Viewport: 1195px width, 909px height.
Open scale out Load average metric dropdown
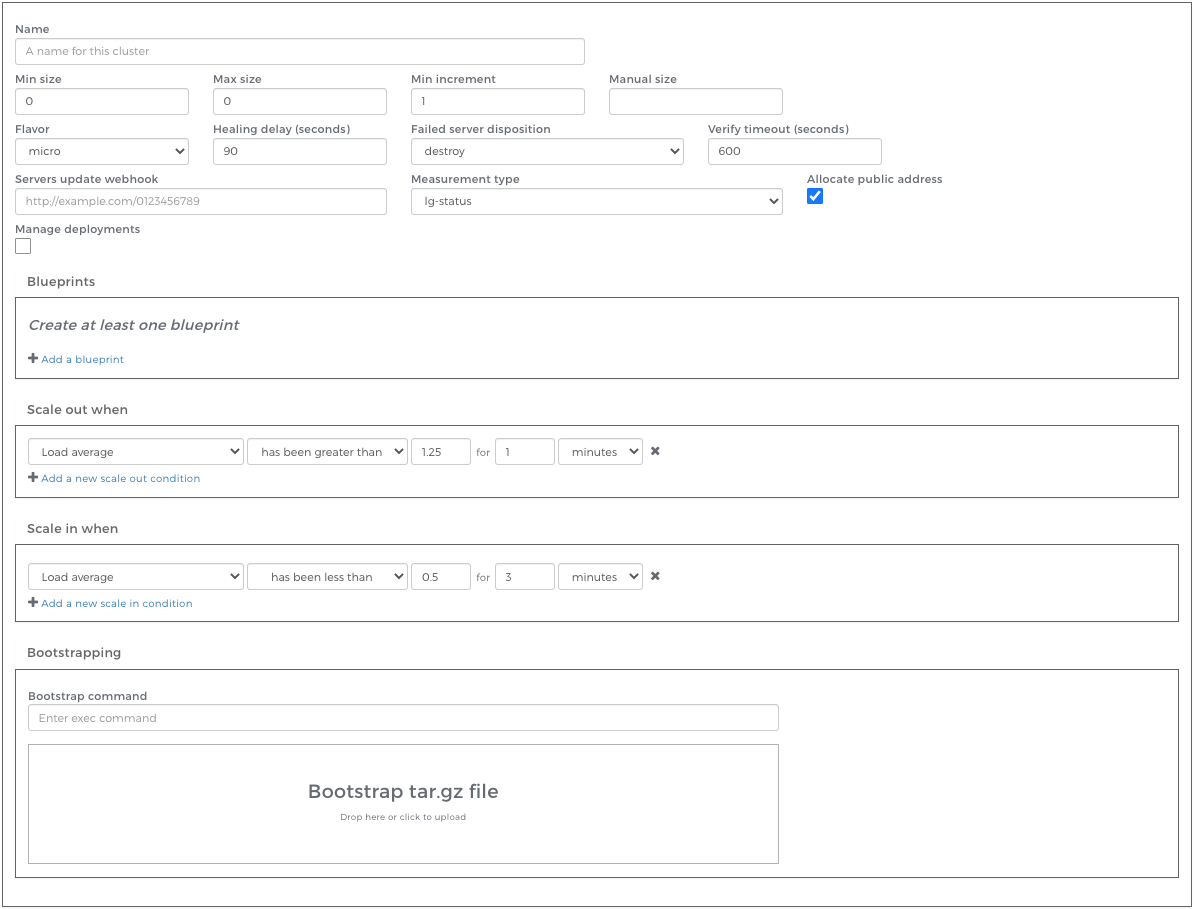point(136,452)
